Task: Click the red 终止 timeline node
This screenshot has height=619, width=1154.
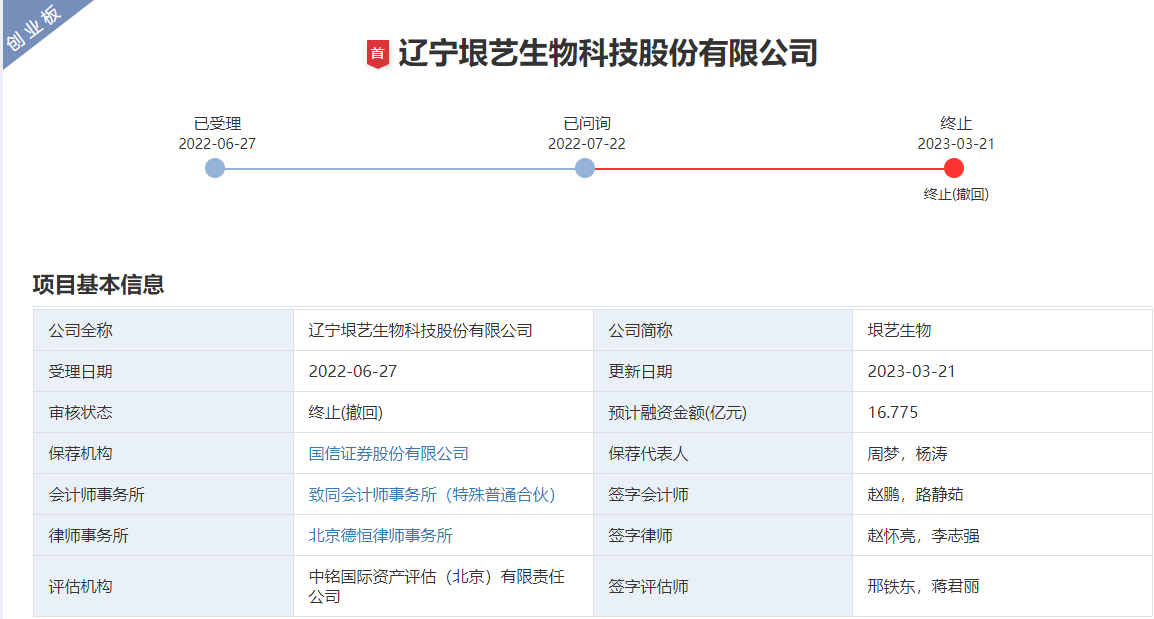Action: click(954, 168)
